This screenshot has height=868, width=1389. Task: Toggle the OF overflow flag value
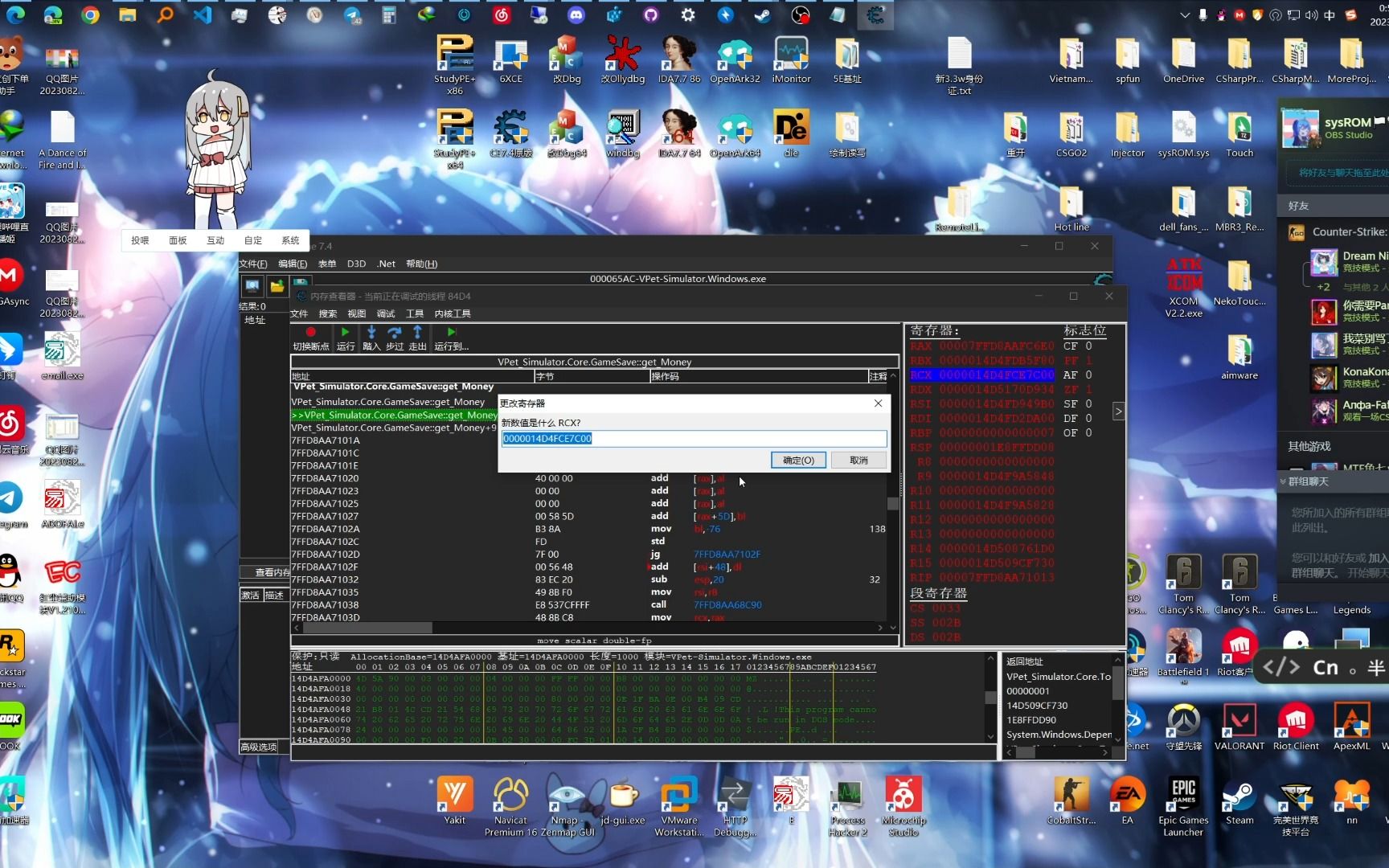pyautogui.click(x=1088, y=432)
